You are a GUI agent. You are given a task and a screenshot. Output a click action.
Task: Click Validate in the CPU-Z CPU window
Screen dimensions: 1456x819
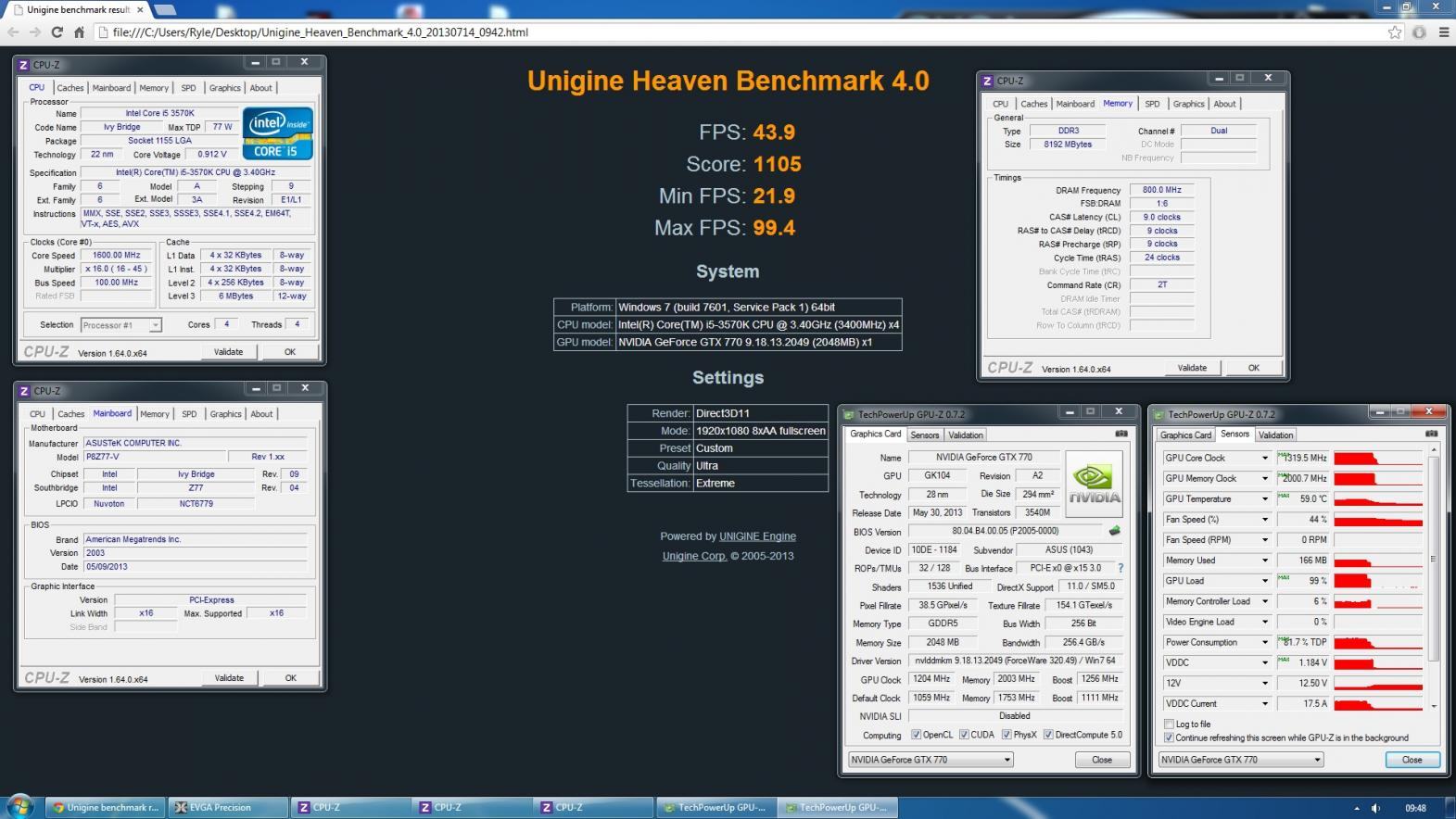click(x=229, y=352)
